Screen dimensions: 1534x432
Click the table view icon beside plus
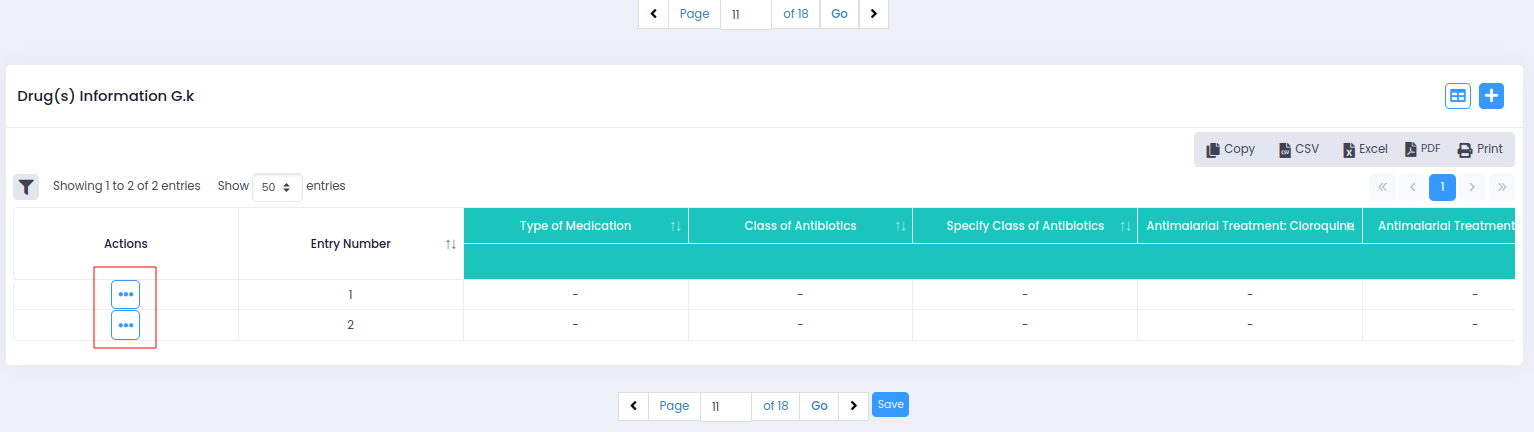[x=1458, y=96]
